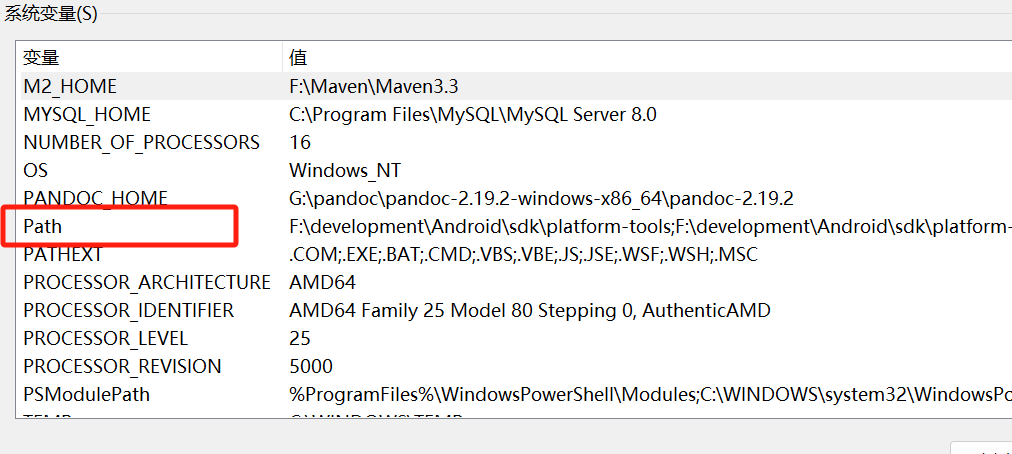This screenshot has width=1012, height=454.
Task: Click the AMD64 Family 25 identifier value
Action: coord(530,311)
